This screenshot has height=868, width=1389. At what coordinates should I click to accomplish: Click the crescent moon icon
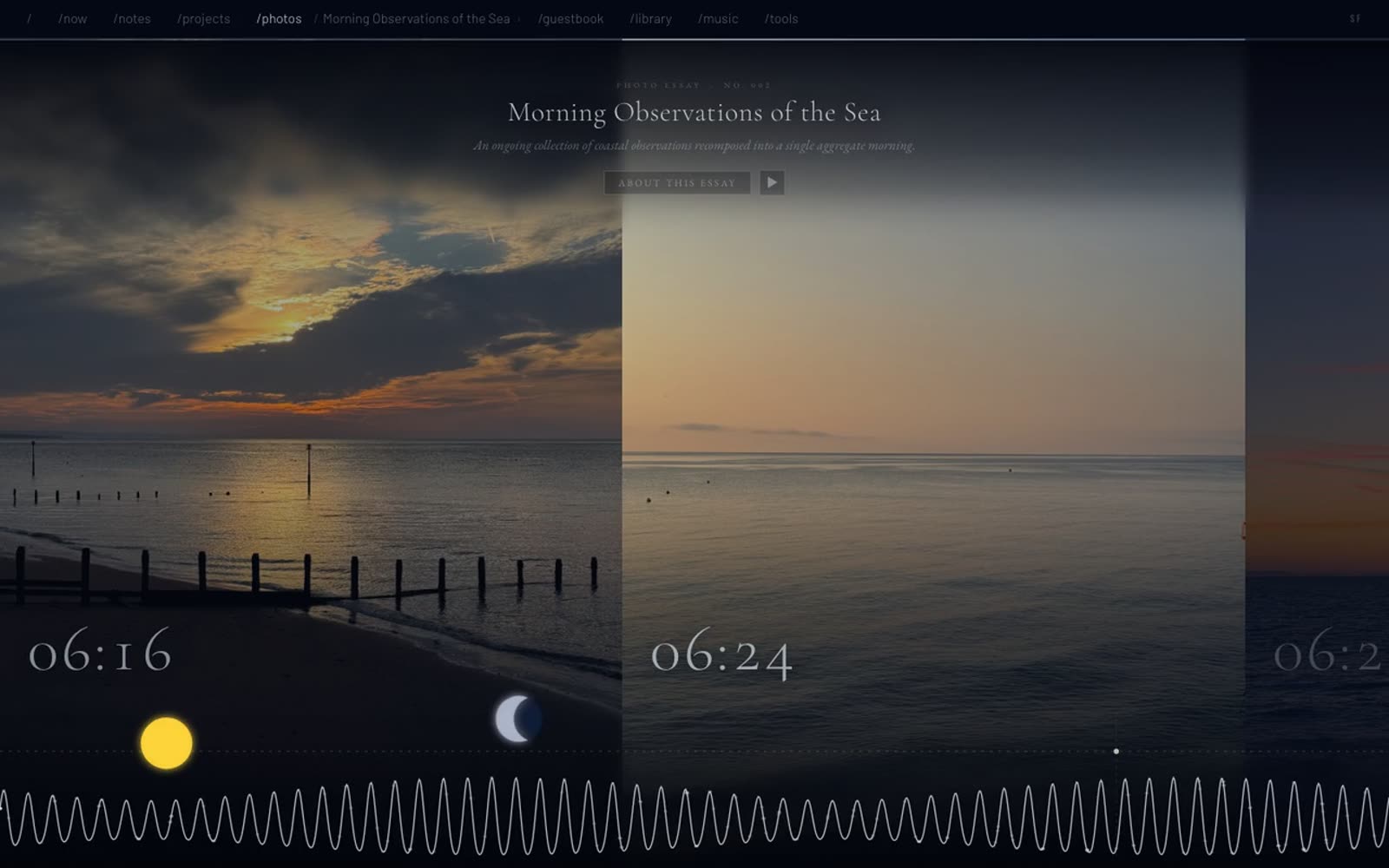click(517, 719)
